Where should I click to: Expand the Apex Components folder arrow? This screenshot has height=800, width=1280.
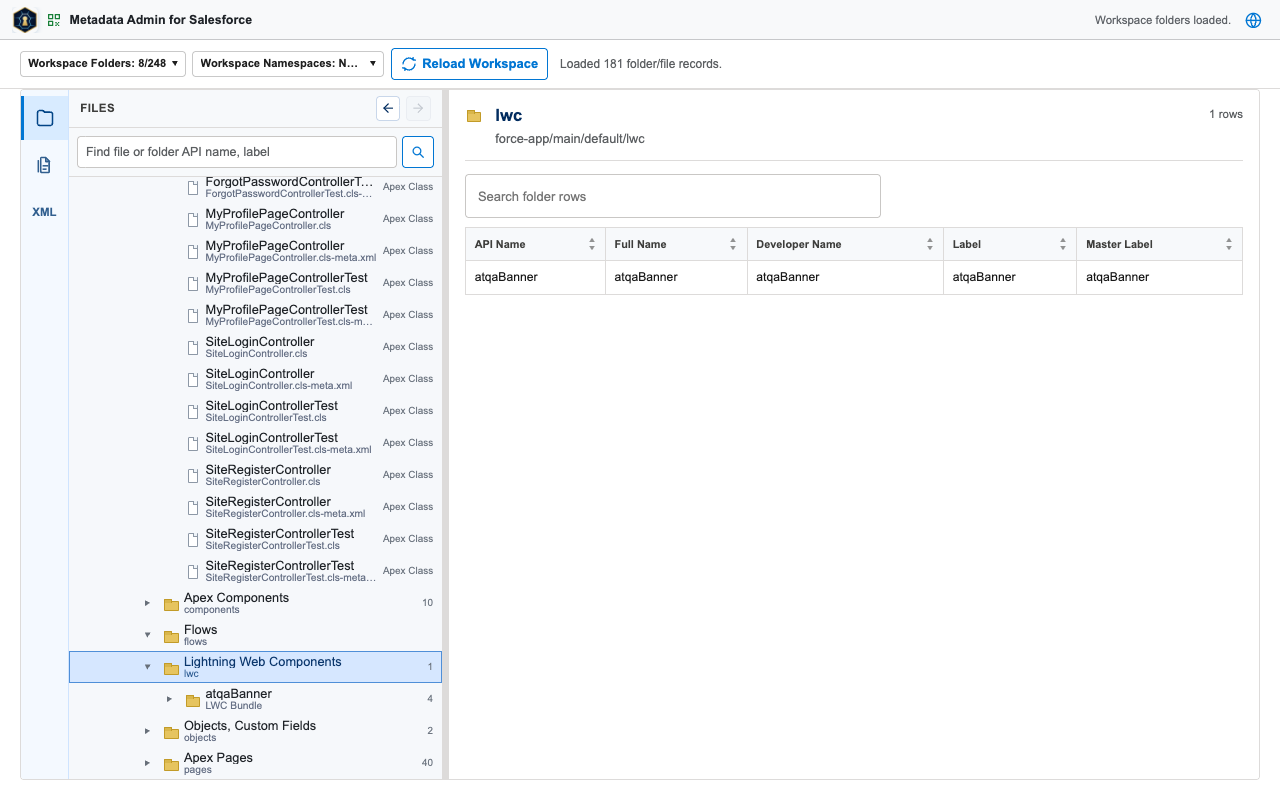tap(147, 603)
